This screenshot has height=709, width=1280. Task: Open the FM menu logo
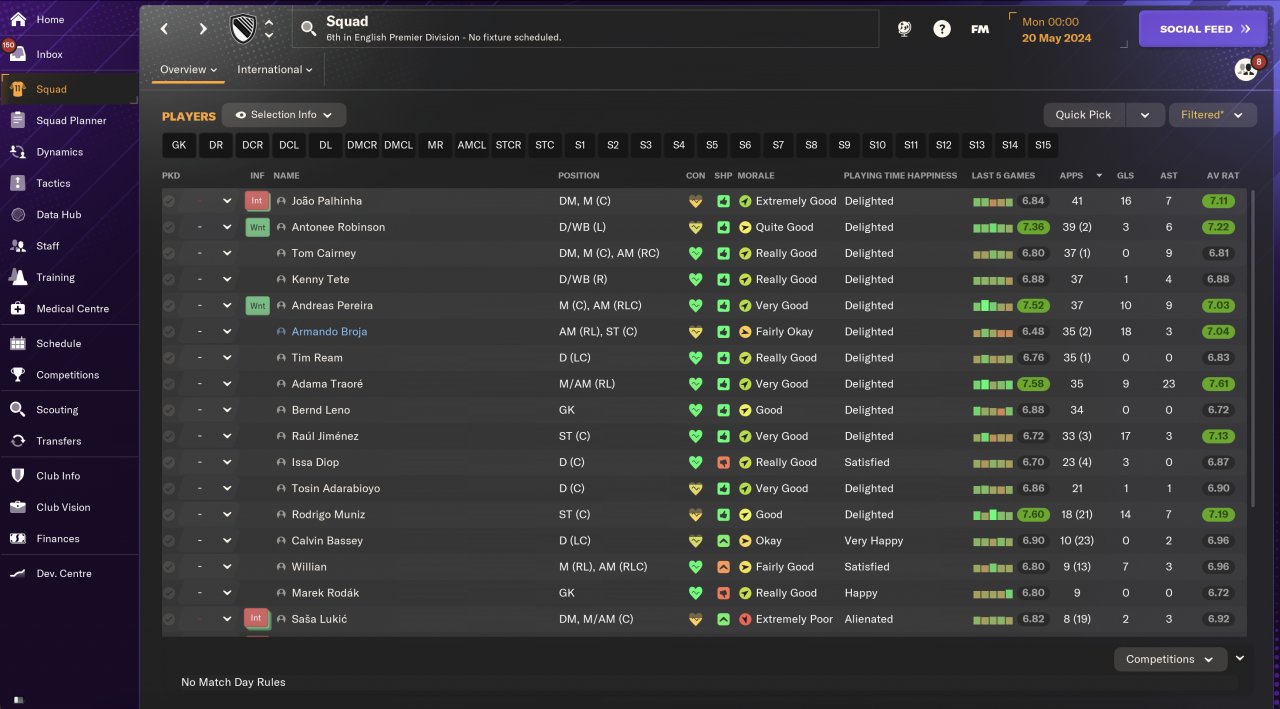(980, 29)
